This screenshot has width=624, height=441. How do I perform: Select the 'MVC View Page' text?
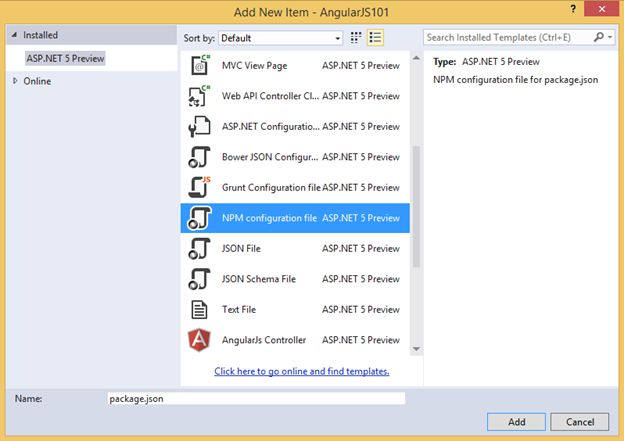pos(255,66)
